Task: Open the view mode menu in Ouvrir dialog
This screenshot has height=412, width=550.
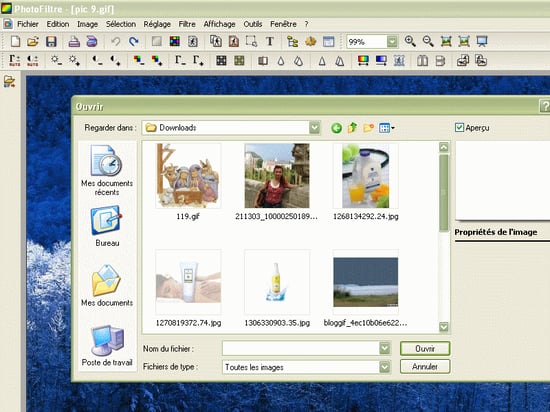Action: (x=387, y=128)
